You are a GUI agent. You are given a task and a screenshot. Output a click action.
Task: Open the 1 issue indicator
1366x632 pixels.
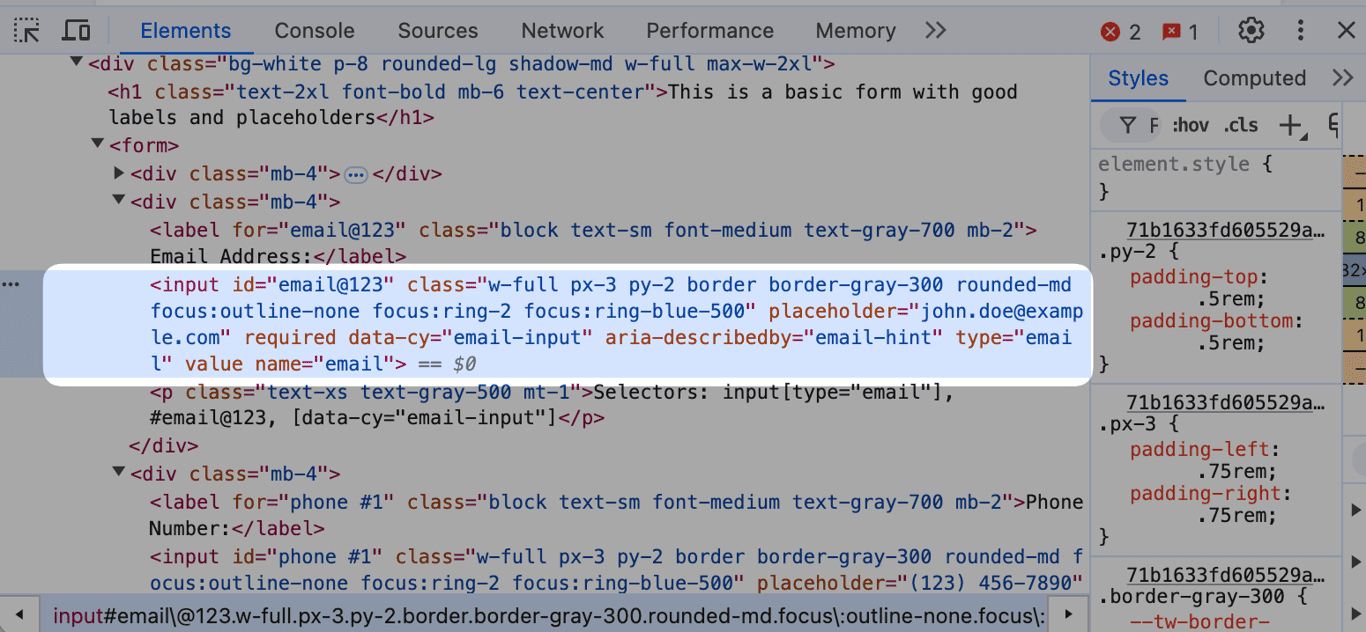click(1180, 32)
